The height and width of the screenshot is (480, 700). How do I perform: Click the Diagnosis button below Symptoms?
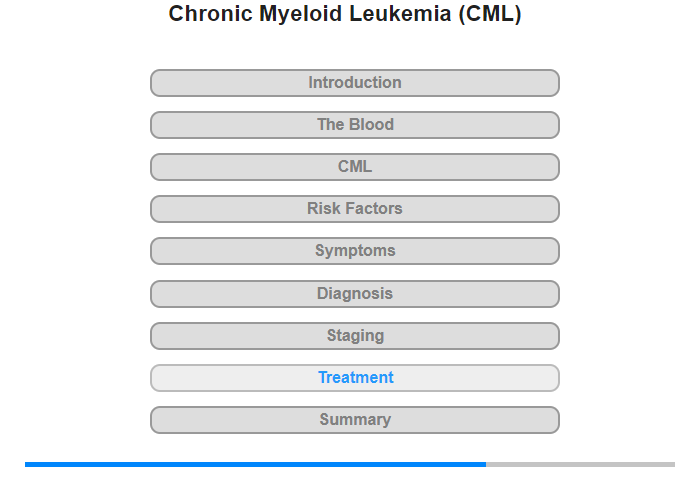point(355,294)
